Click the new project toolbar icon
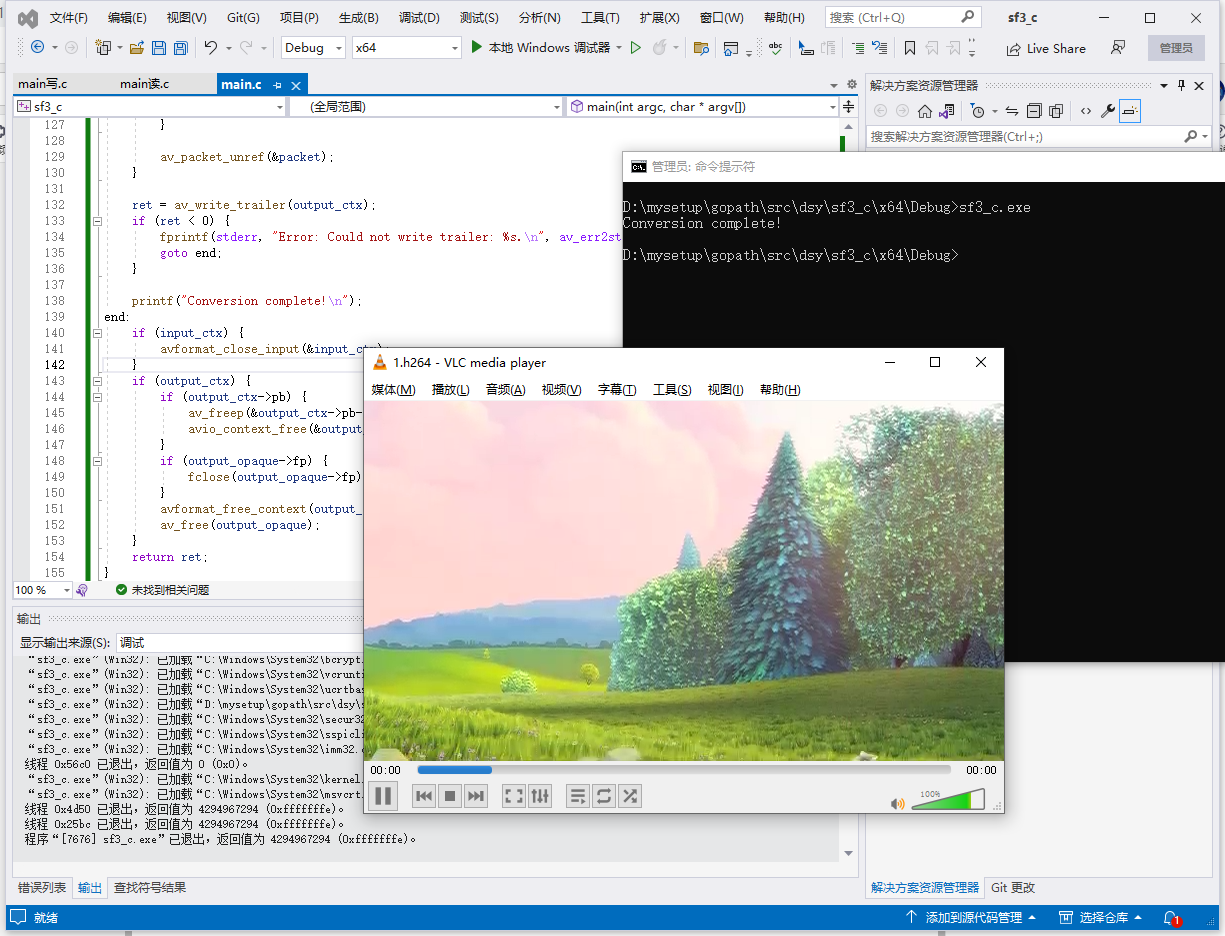 103,47
